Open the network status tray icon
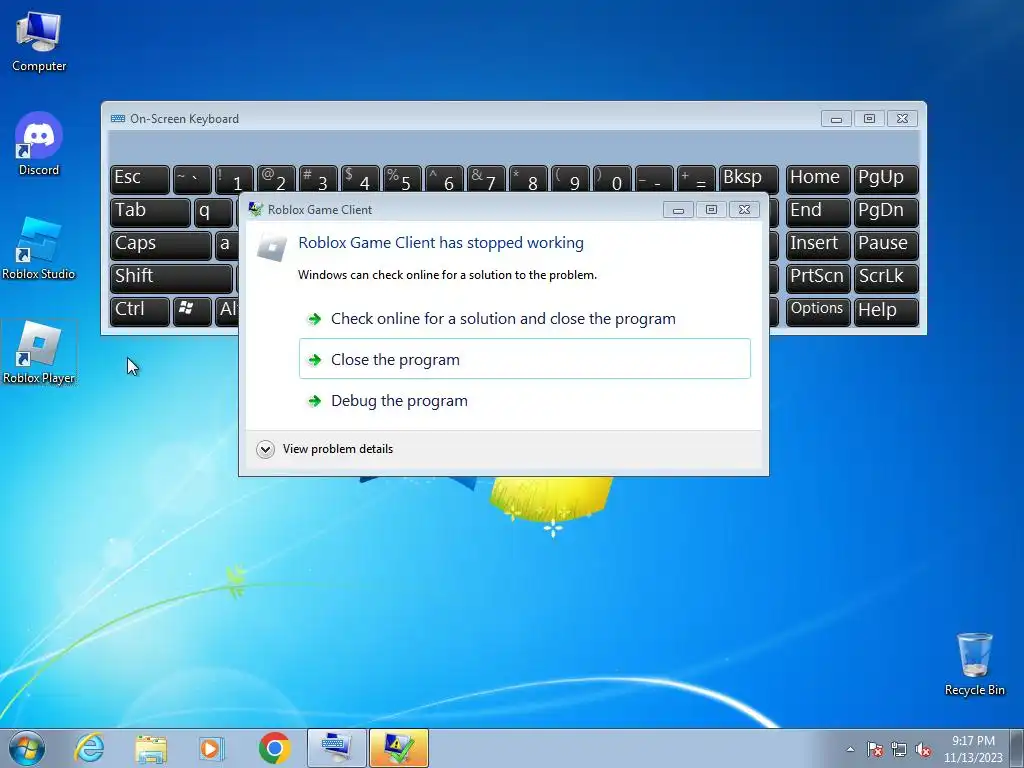The height and width of the screenshot is (768, 1024). [x=899, y=749]
